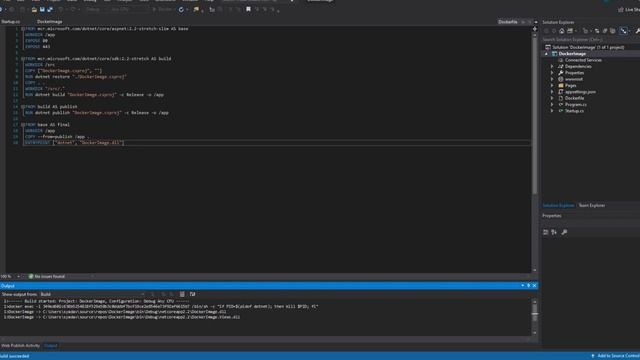This screenshot has height=360, width=640.
Task: Click the Forward arrow in Solution Explorer toolbar
Action: pos(554,31)
